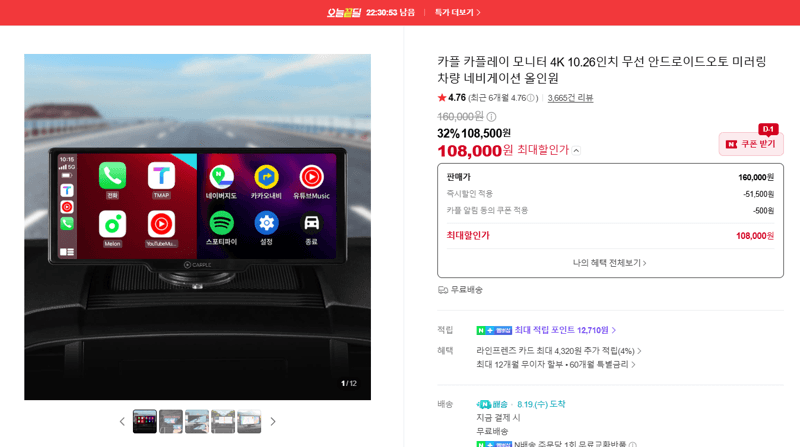
Task: Click the 즉시할인 적용 -51,500원 row
Action: click(x=610, y=194)
